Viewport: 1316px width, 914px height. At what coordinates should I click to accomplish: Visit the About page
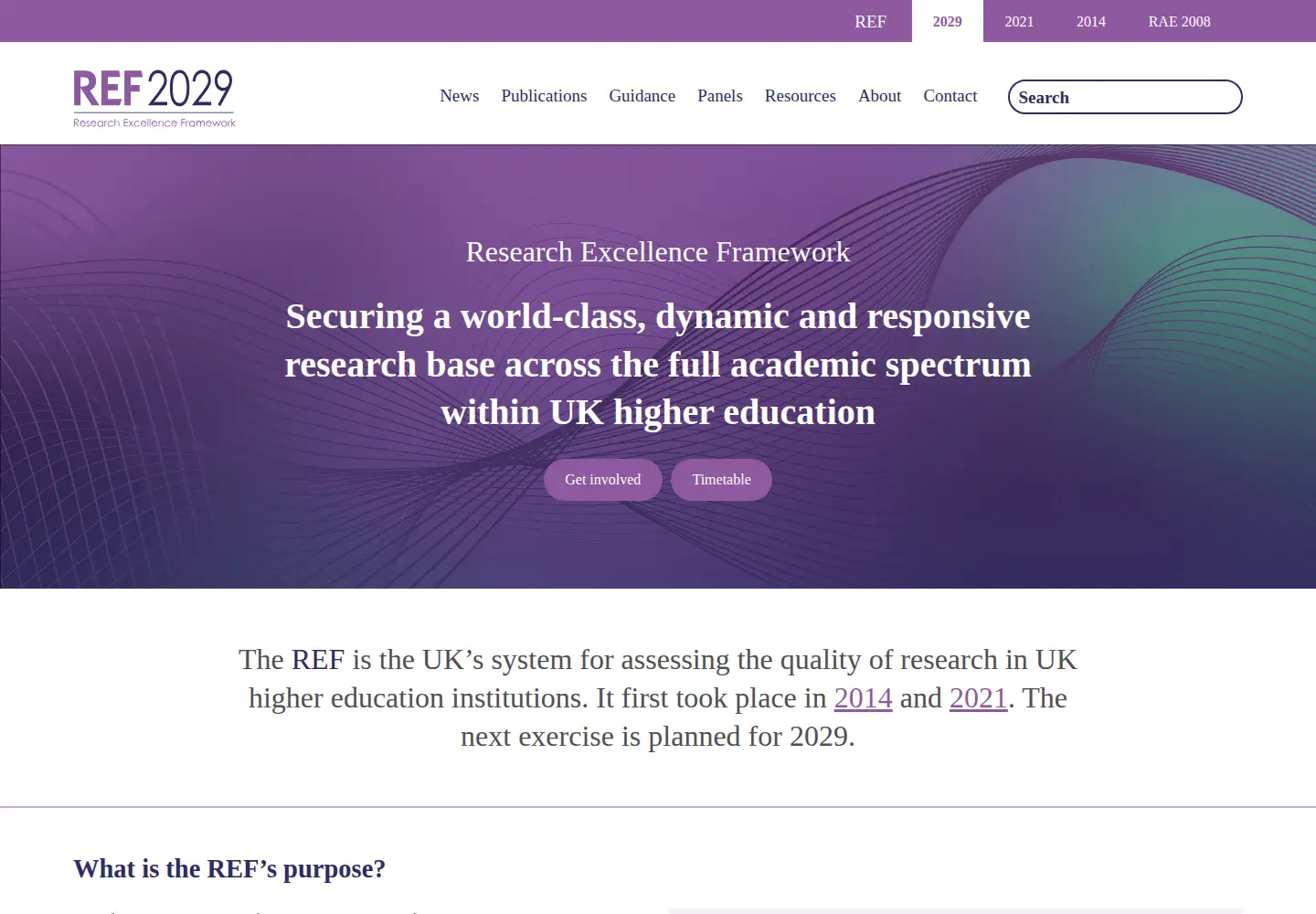click(879, 96)
